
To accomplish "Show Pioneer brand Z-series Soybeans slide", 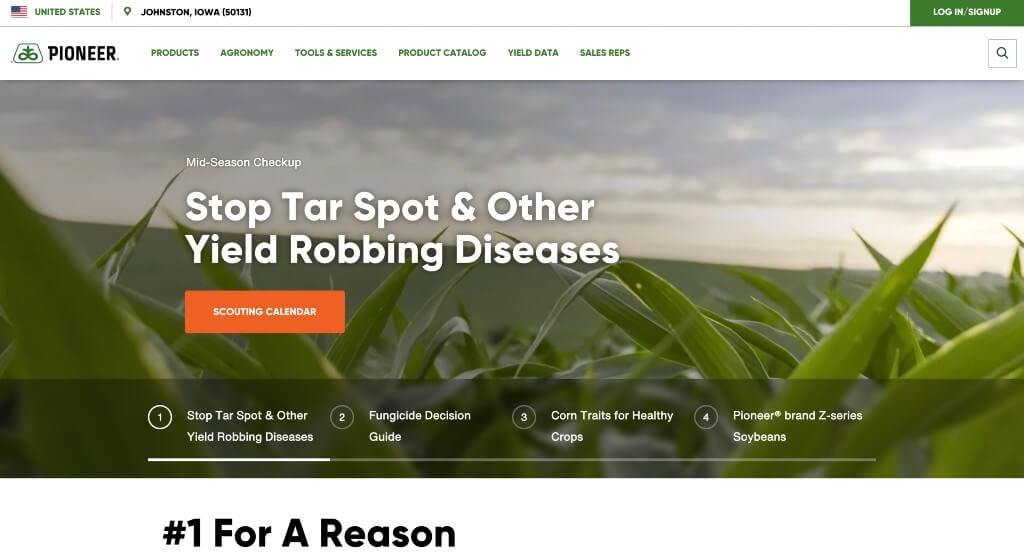I will (x=797, y=426).
